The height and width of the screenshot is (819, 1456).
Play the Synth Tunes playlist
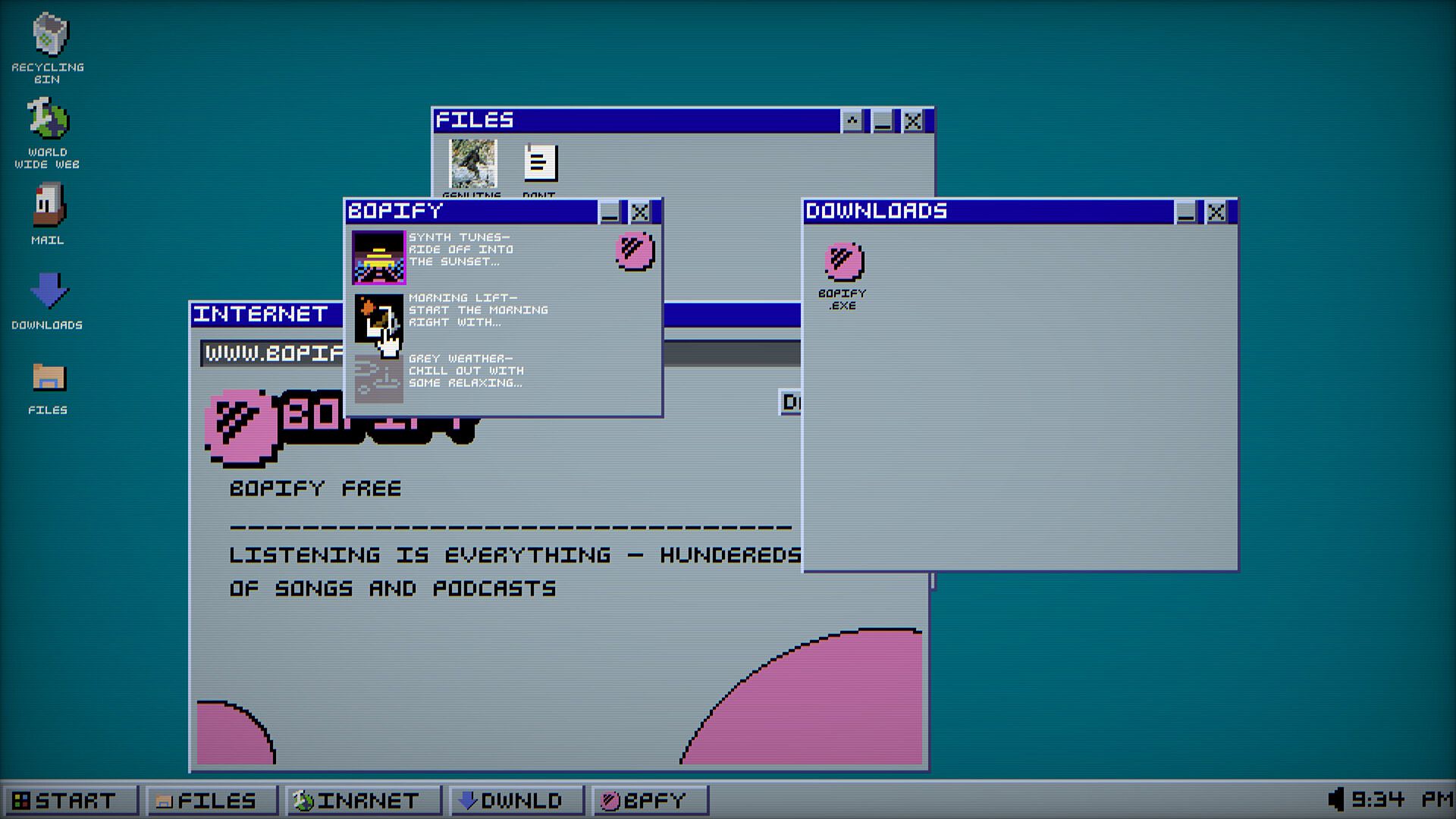click(x=378, y=258)
